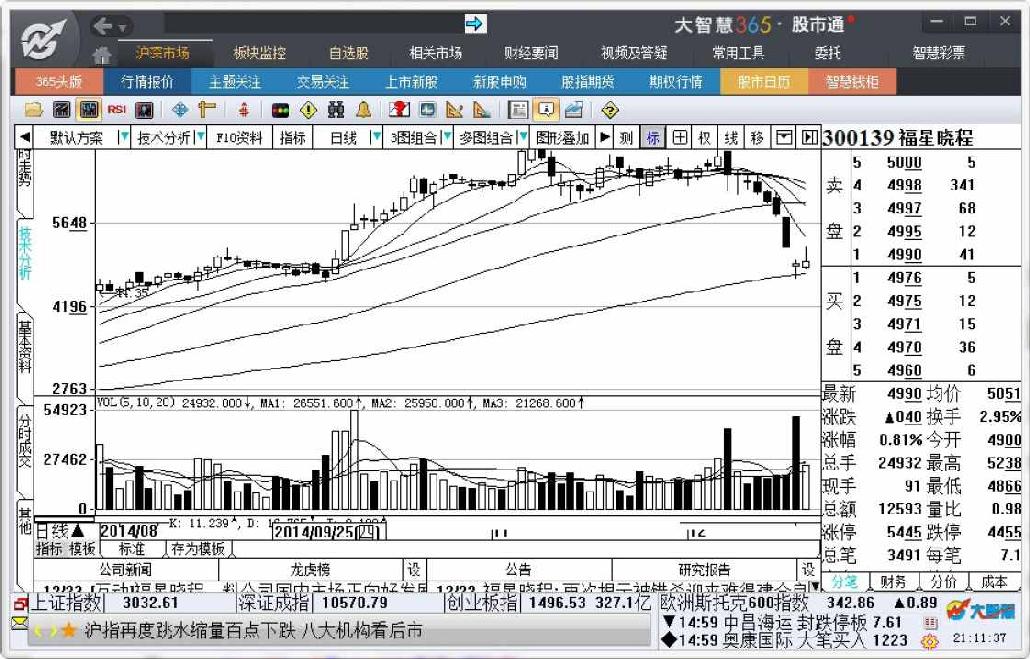
Task: Open the history dropdown beside back arrow
Action: tap(122, 28)
